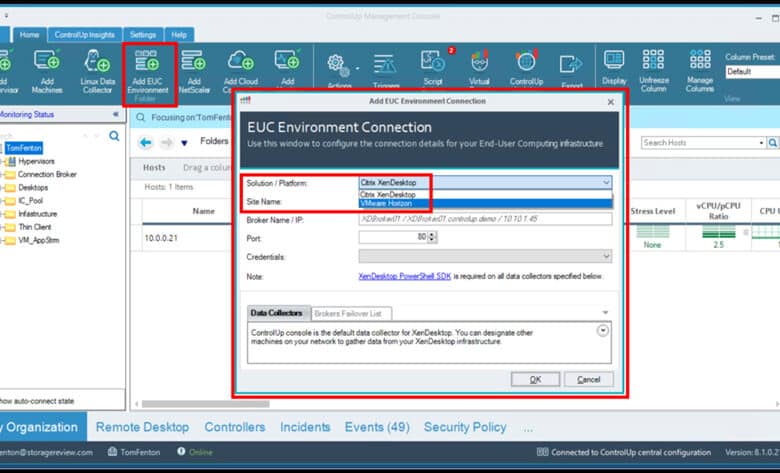Click OK in the EUC dialog
Viewport: 780px width, 473px height.
[535, 379]
